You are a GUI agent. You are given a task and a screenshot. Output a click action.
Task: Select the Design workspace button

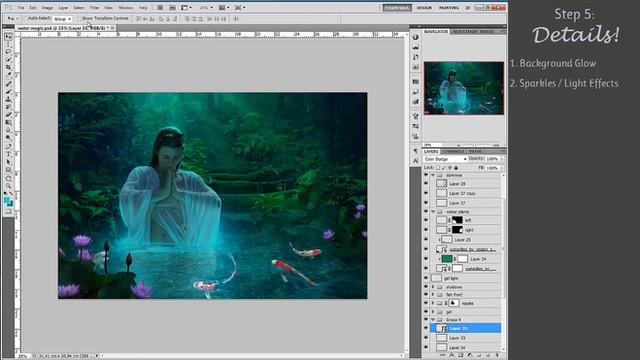(x=424, y=8)
